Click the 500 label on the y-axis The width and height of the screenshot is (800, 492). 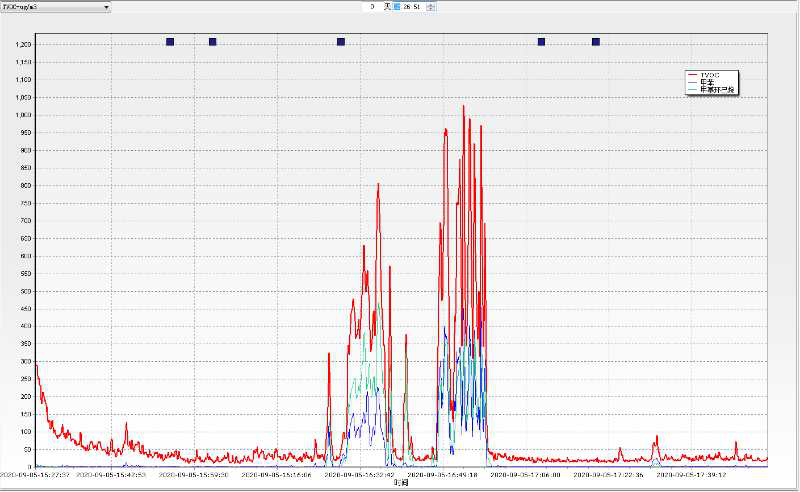pyautogui.click(x=26, y=291)
